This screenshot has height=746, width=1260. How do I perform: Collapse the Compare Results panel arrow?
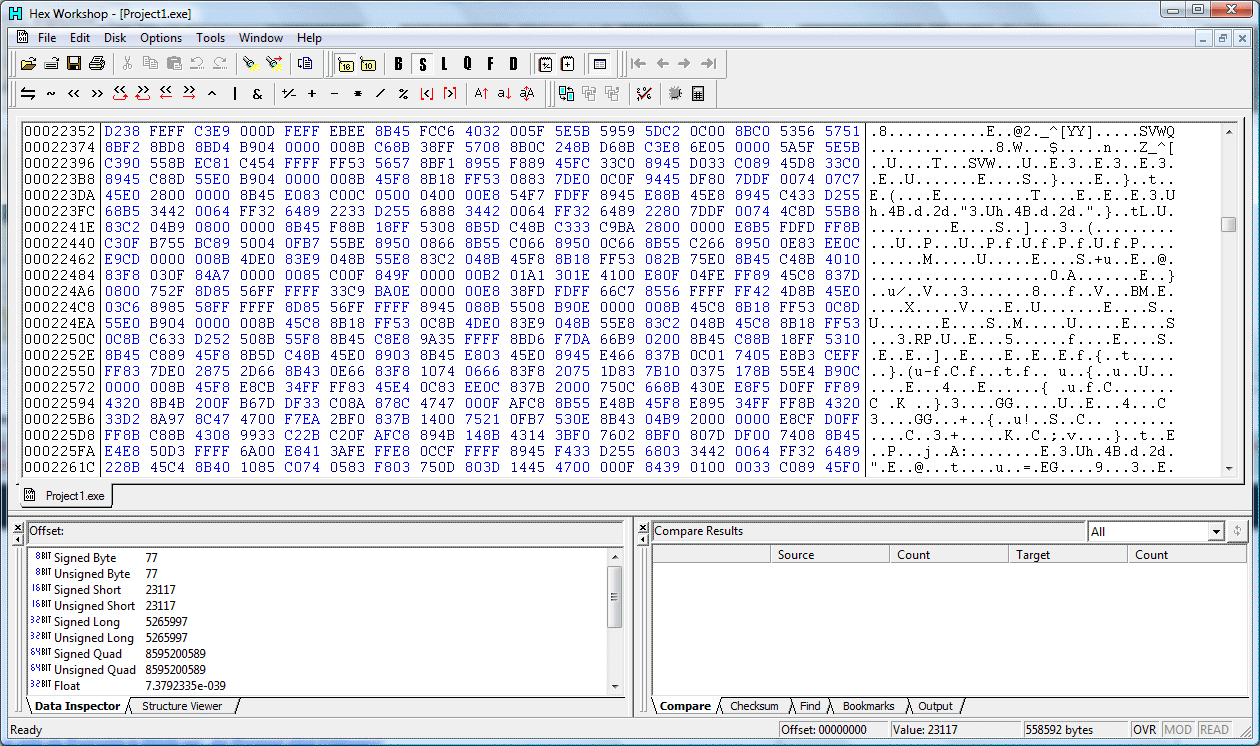643,540
